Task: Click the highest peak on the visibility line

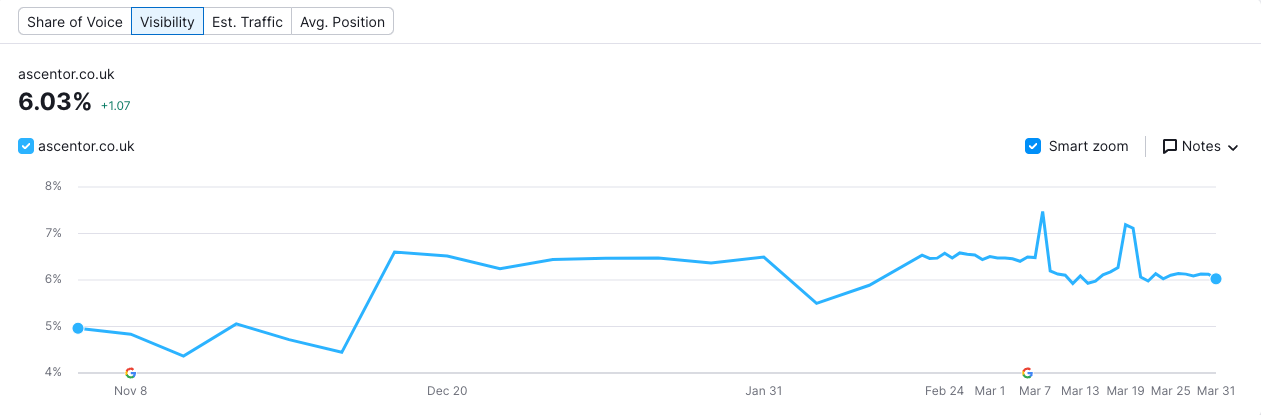Action: (1042, 212)
